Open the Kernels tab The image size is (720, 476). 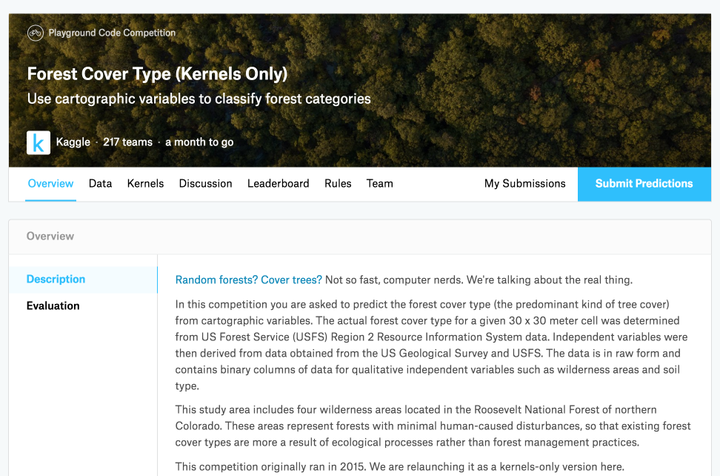pos(145,184)
